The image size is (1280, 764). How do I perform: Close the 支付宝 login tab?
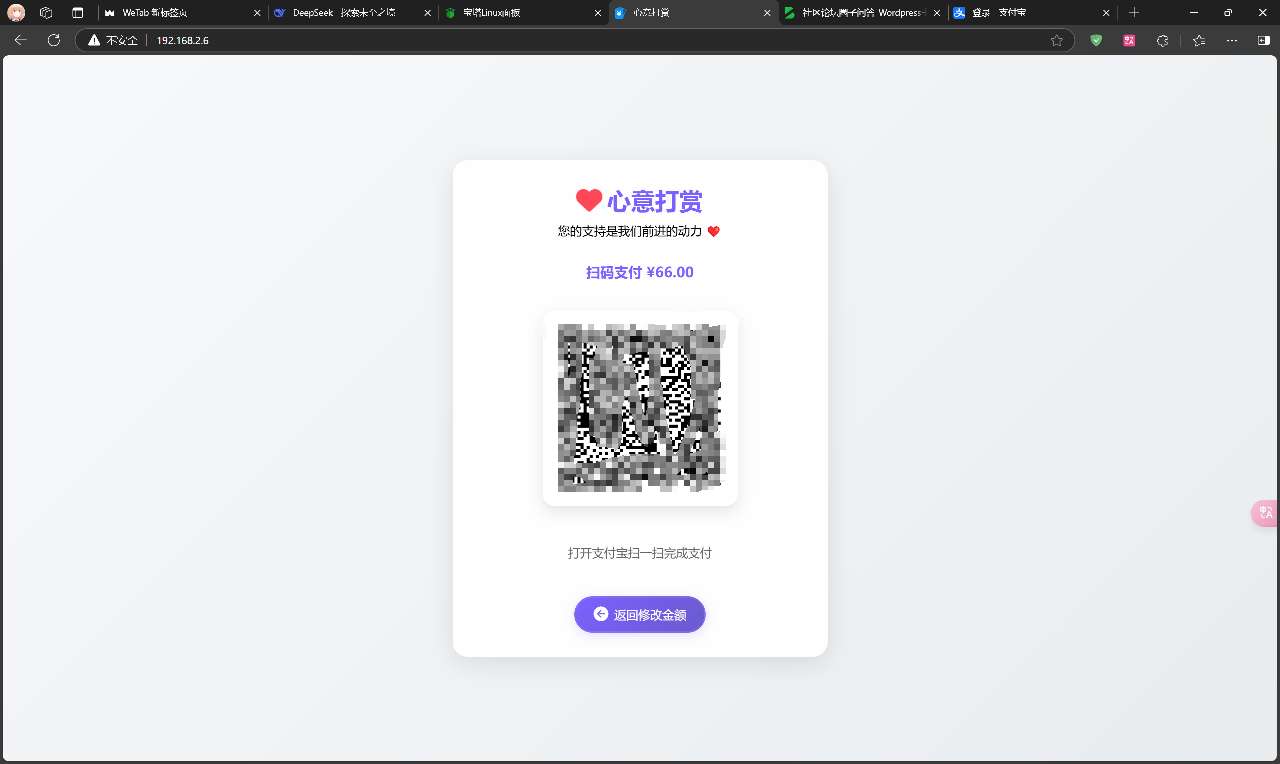coord(1106,13)
